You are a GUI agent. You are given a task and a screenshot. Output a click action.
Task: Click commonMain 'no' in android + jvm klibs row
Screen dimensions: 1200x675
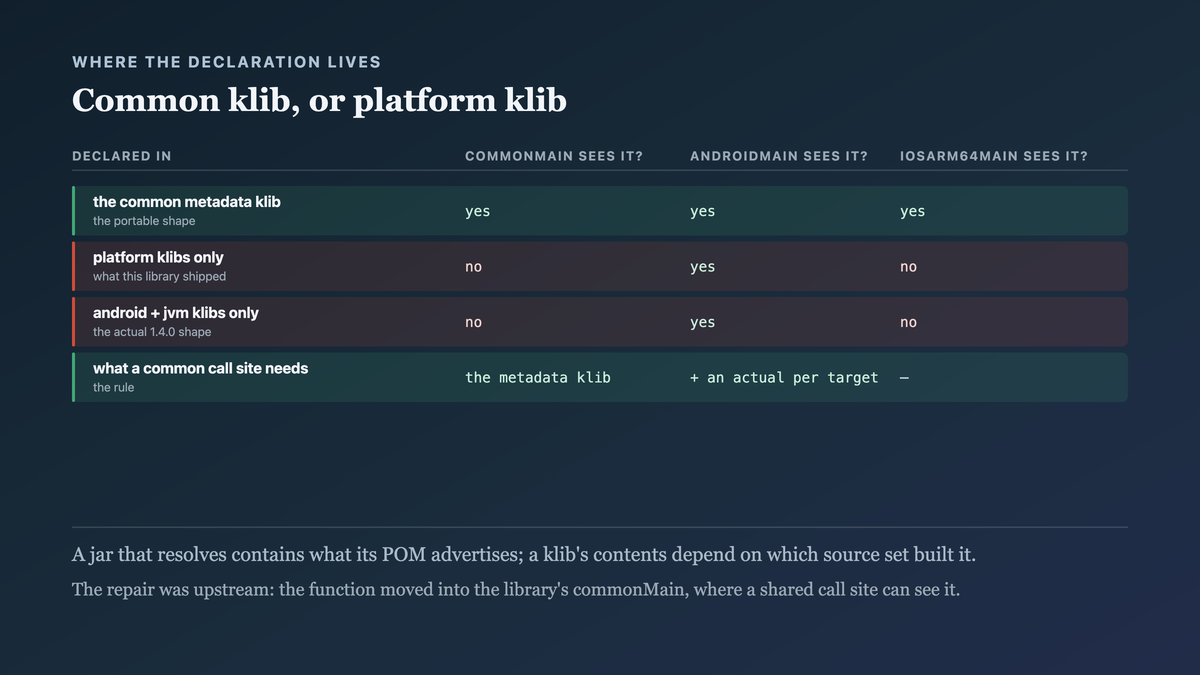pyautogui.click(x=474, y=322)
